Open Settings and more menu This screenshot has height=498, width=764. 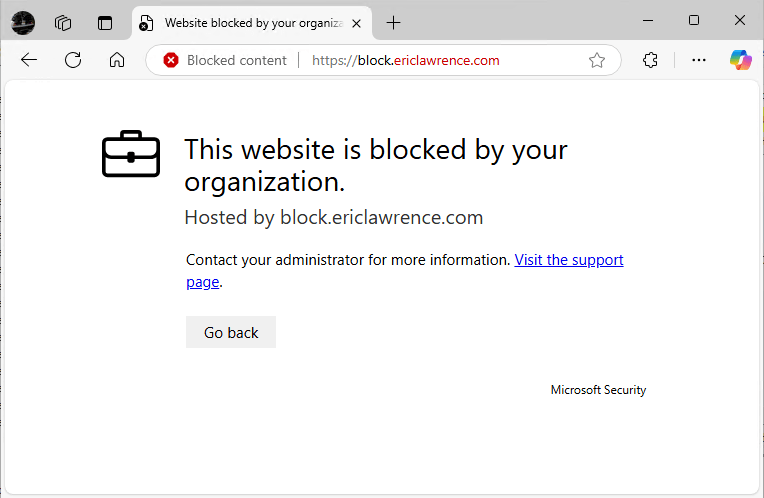[699, 60]
